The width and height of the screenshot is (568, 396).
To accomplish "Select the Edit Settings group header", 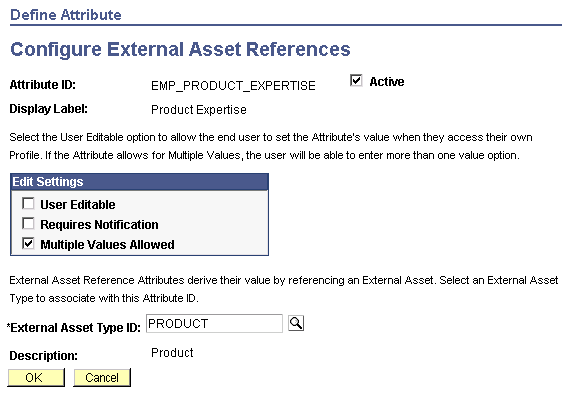I will 139,182.
